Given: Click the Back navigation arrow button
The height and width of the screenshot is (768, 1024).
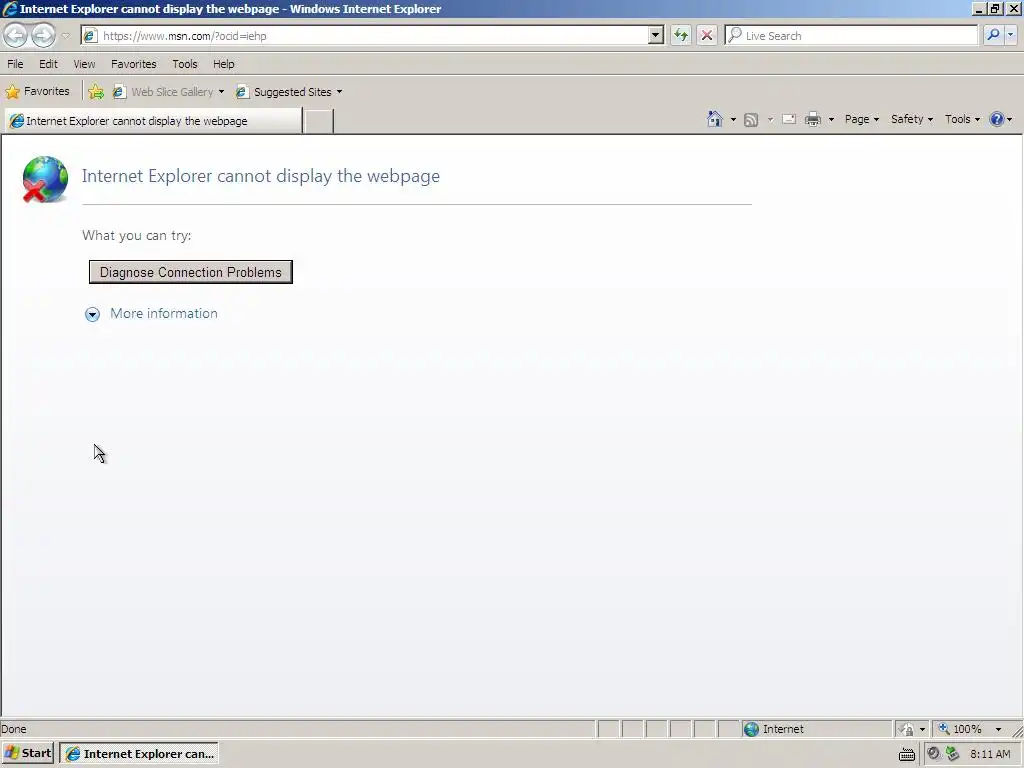Looking at the screenshot, I should tap(16, 35).
